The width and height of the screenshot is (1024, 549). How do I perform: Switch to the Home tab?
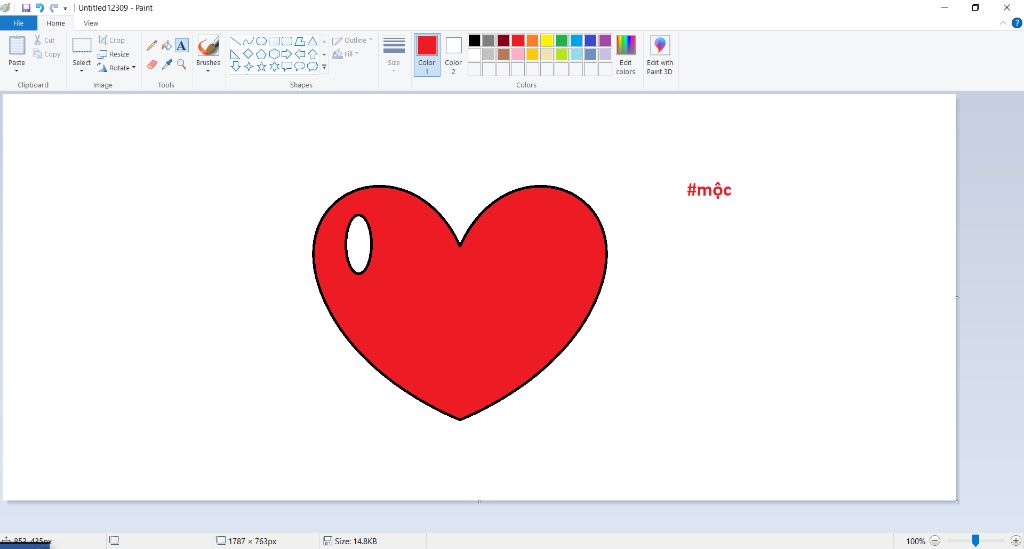(56, 23)
